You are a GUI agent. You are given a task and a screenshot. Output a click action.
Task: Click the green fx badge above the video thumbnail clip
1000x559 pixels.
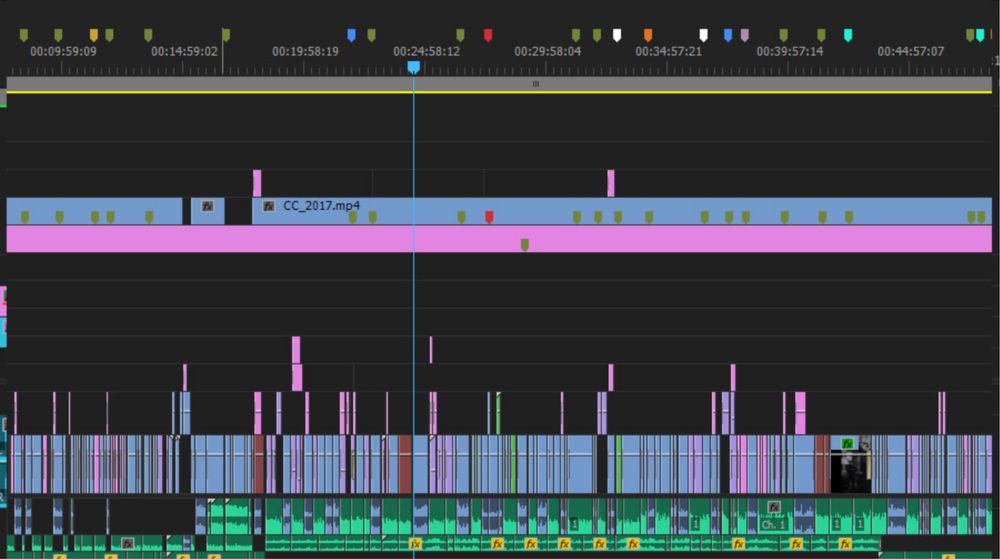[847, 444]
